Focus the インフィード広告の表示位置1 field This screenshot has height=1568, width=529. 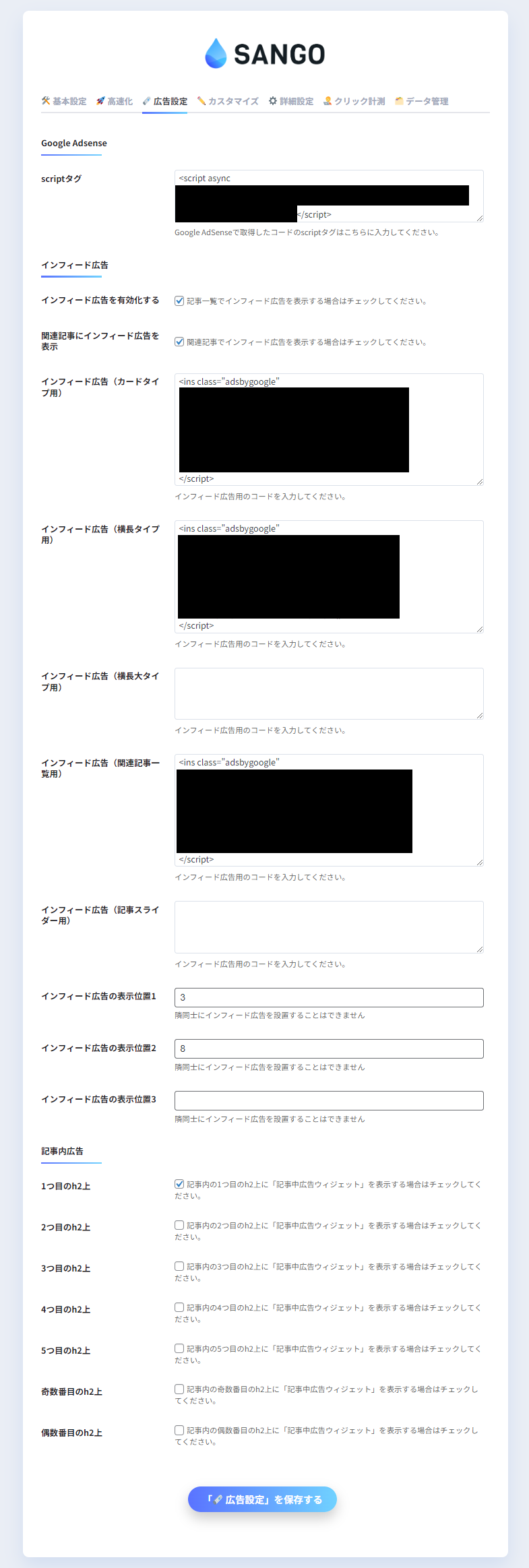point(329,997)
